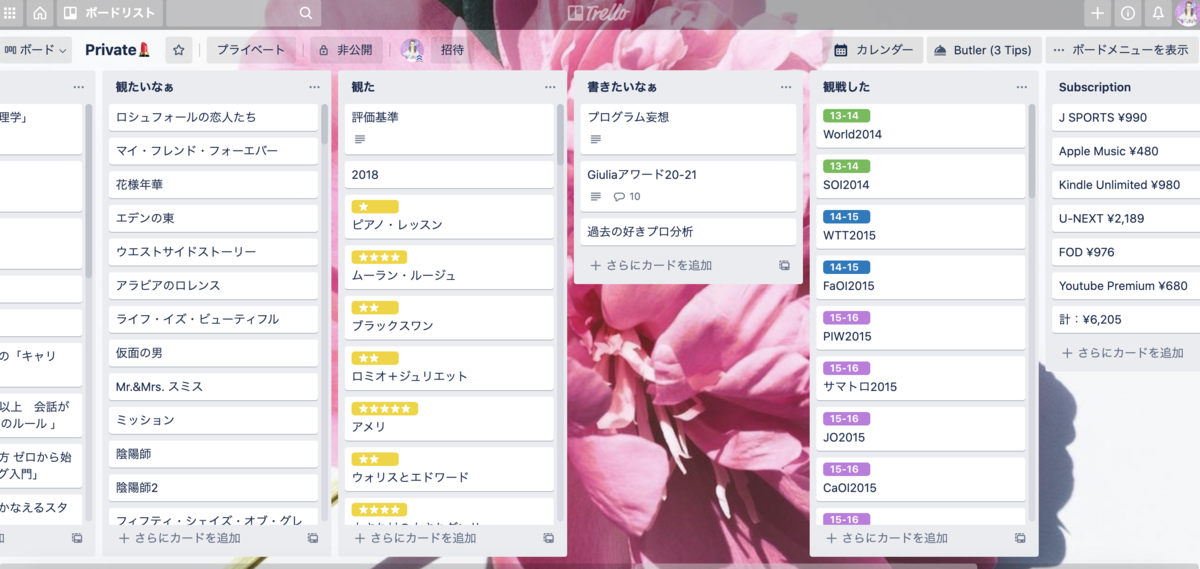1200x569 pixels.
Task: Click the 招待 invite button
Action: coord(452,50)
